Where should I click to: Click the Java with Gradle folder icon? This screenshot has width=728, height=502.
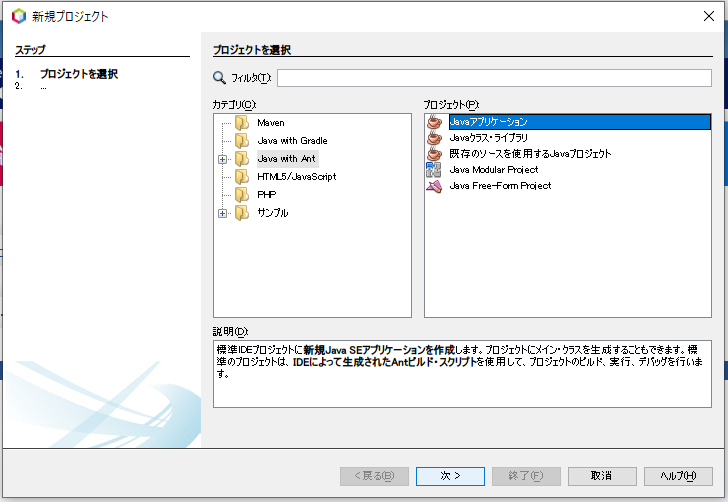242,141
